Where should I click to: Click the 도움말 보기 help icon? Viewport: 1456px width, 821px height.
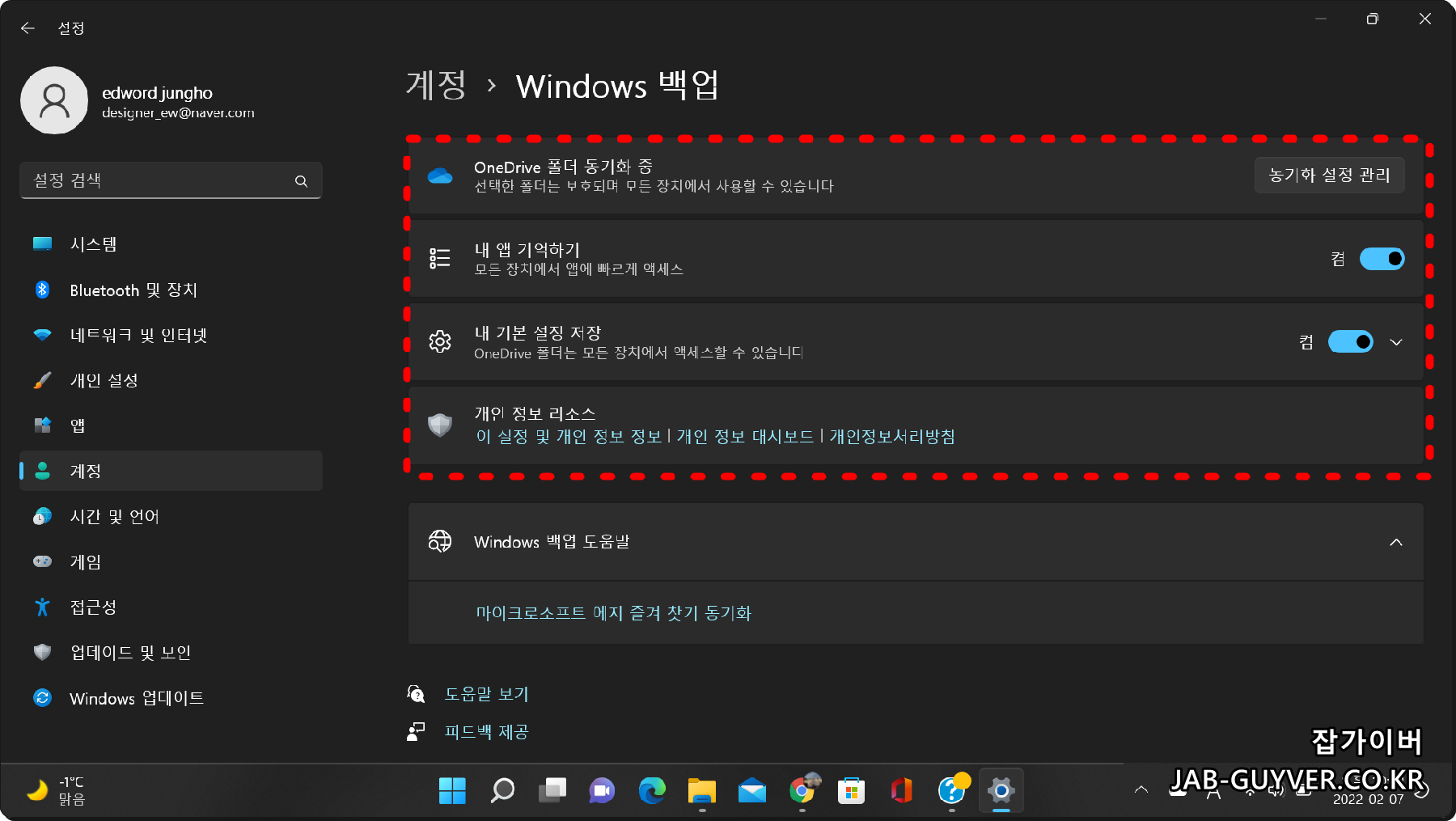416,694
